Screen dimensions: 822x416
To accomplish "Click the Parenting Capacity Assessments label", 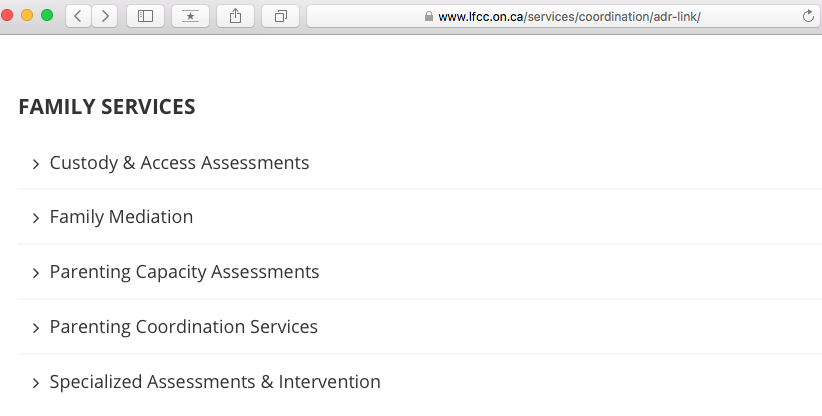I will coord(184,272).
